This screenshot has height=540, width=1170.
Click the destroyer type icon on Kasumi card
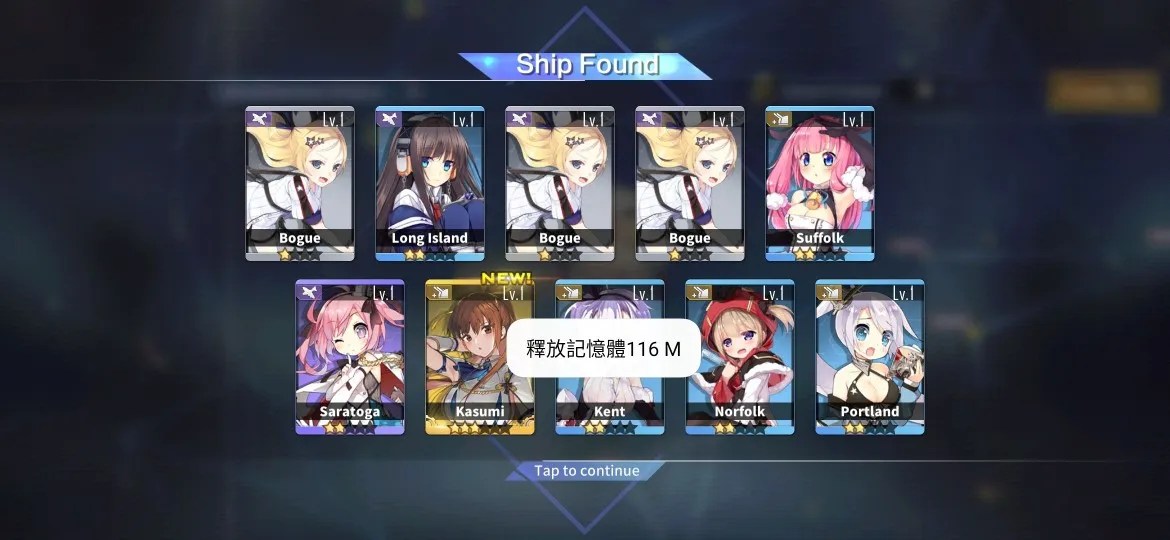[x=439, y=291]
